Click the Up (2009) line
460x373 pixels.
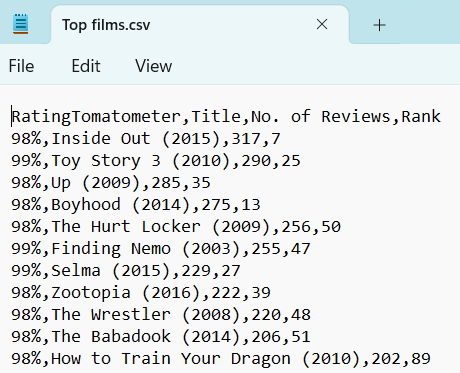[111, 183]
